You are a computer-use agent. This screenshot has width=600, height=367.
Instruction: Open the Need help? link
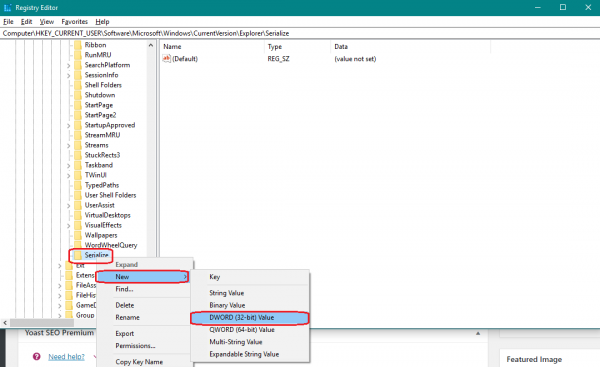(66, 357)
